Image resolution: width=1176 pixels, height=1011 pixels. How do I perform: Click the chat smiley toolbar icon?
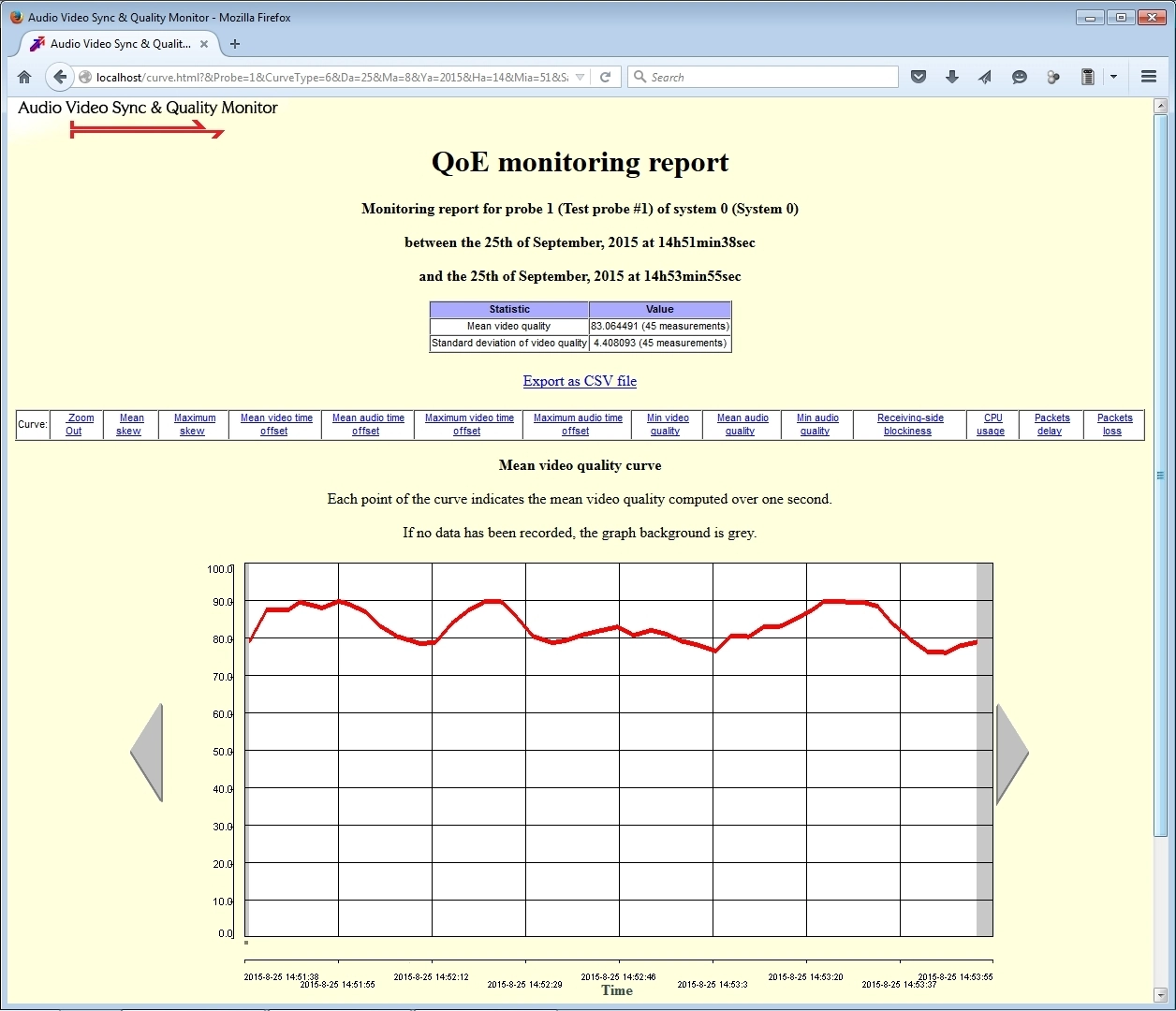pos(1020,77)
